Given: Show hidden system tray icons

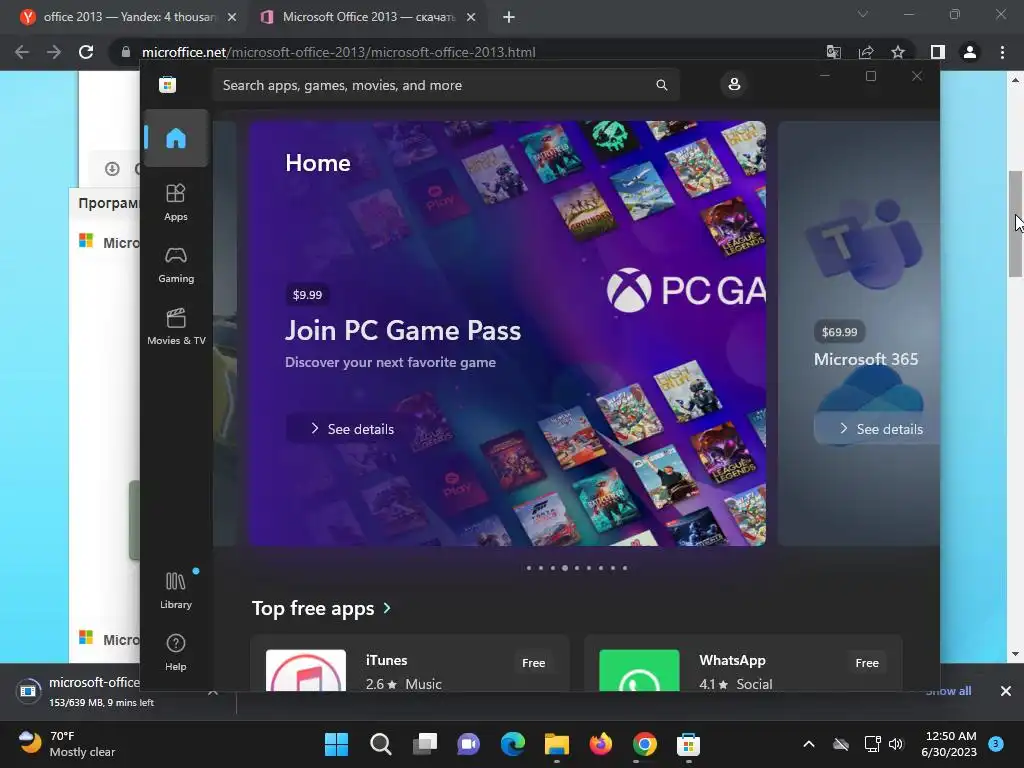Looking at the screenshot, I should (808, 744).
